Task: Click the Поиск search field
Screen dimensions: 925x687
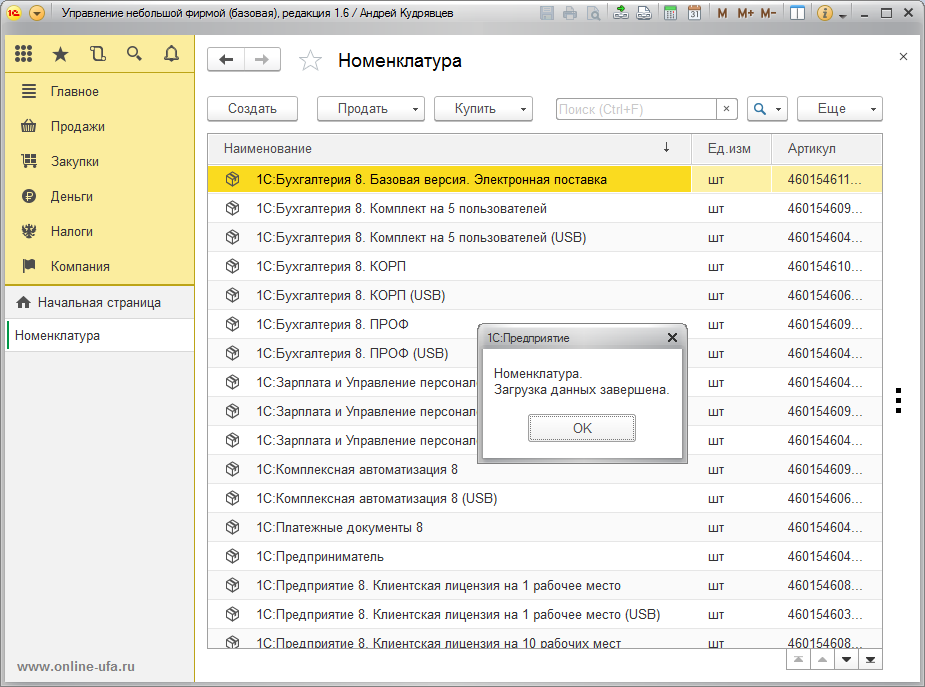Action: [635, 108]
